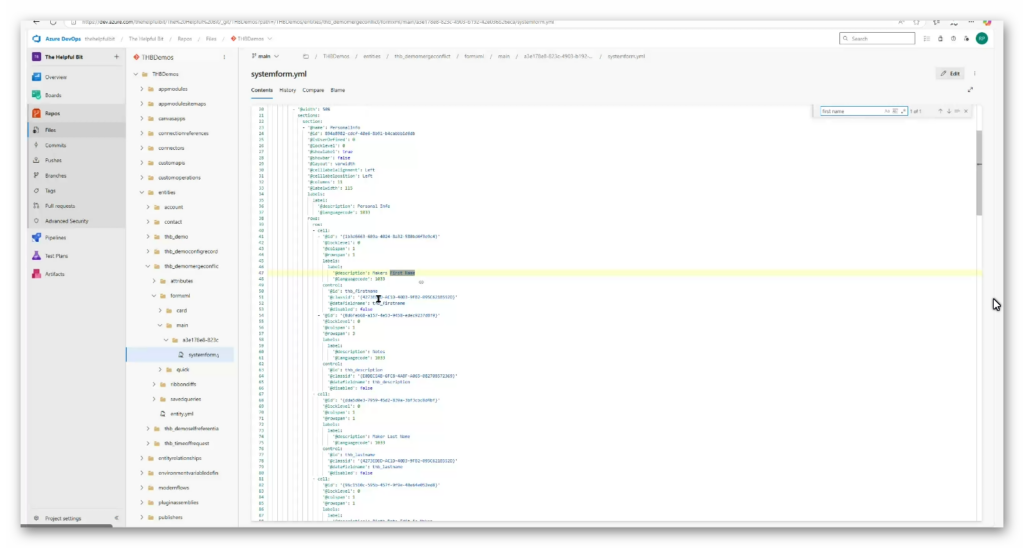Viewport: 1024px width, 548px height.
Task: Expand the appmodules folder
Action: coord(142,89)
